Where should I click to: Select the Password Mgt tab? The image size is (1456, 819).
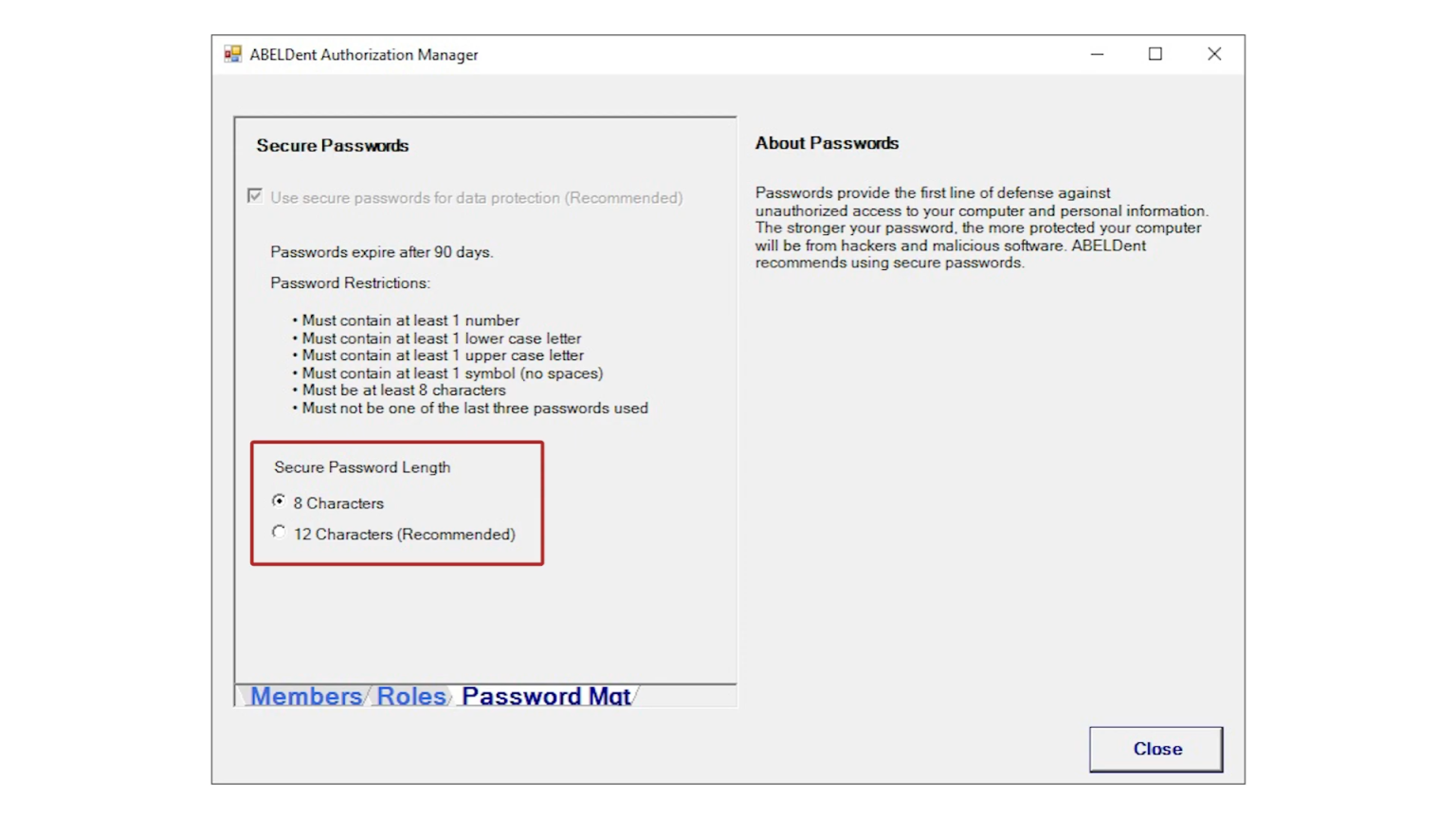(x=546, y=696)
